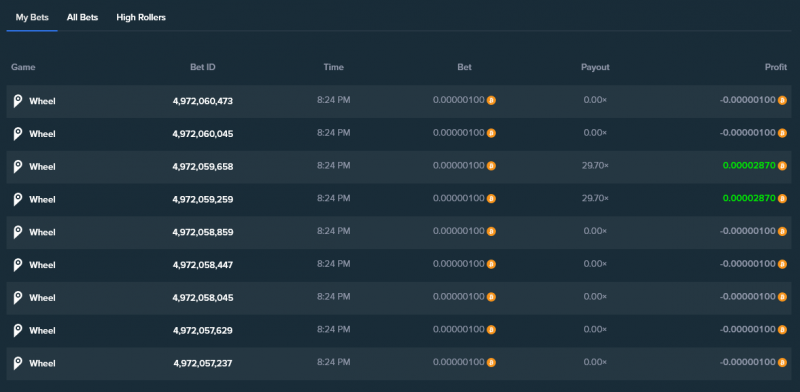Open bet ID 4,972,058,859

(x=203, y=232)
